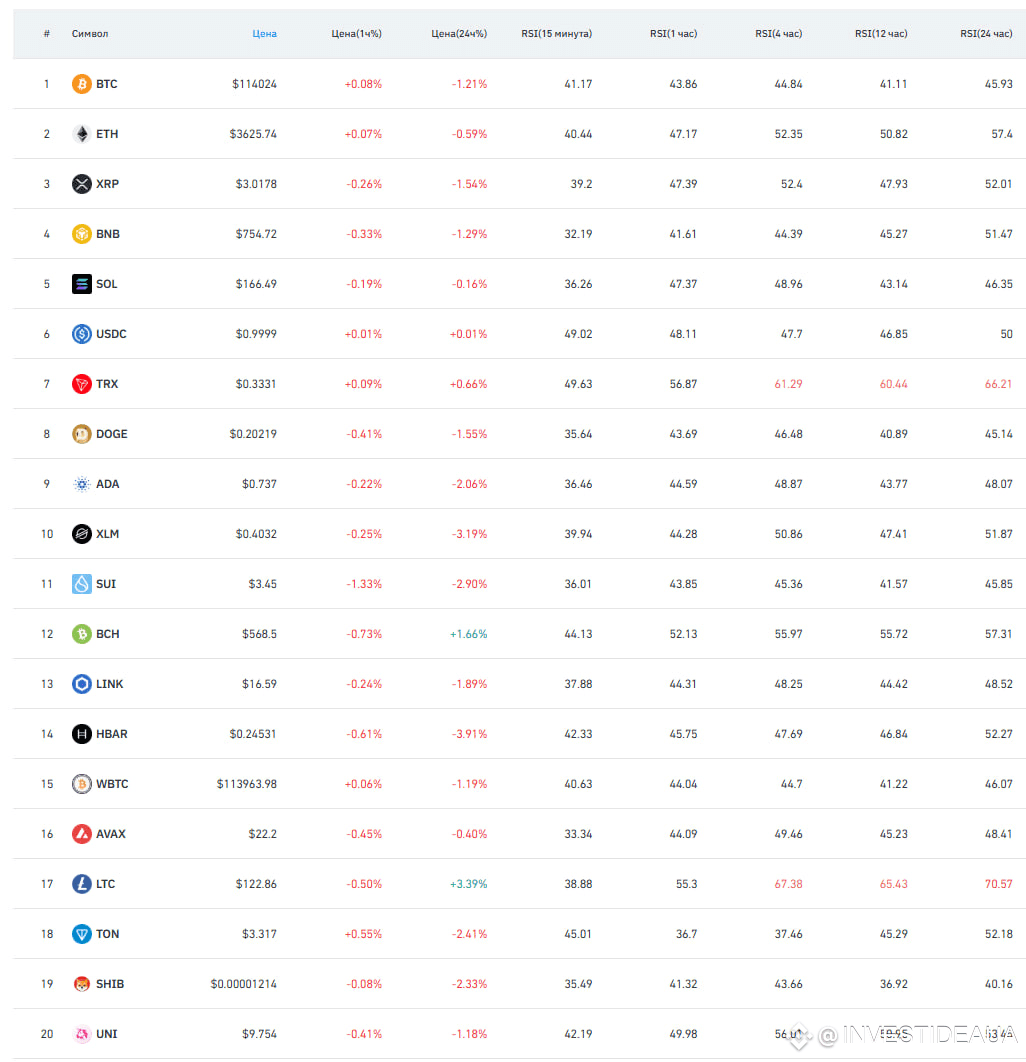Click the Символ column header
Image resolution: width=1026 pixels, height=1062 pixels.
[90, 34]
